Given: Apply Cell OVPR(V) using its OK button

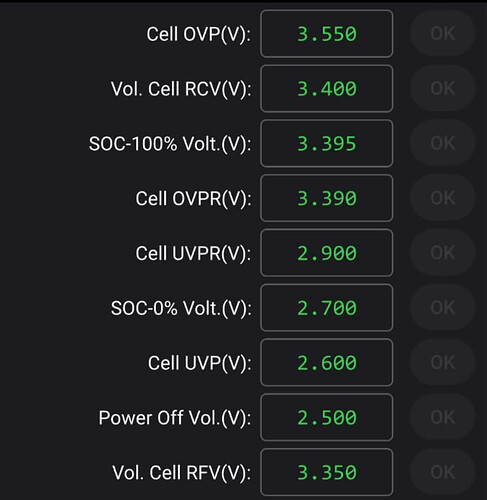Looking at the screenshot, I should 442,198.
